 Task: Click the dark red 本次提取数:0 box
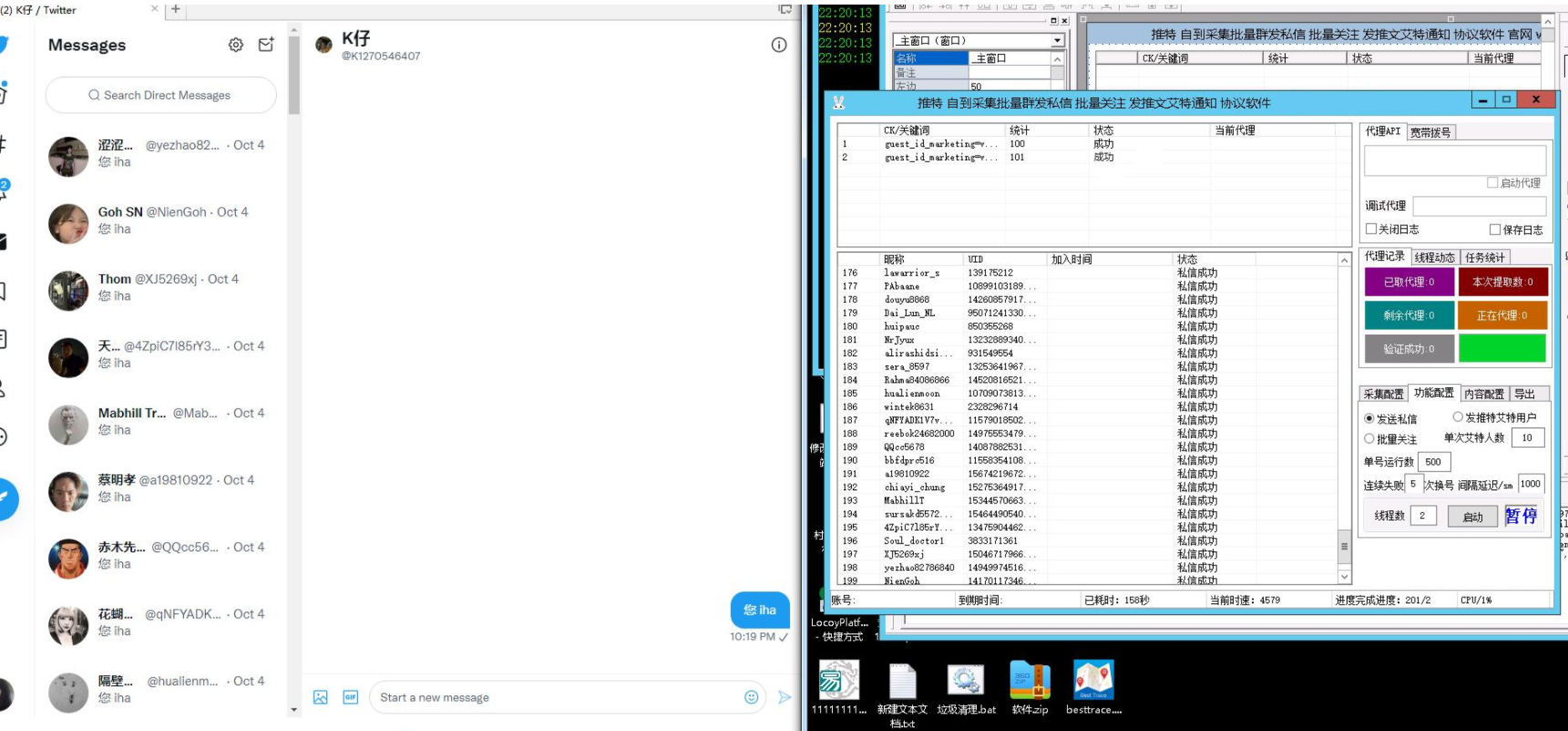point(1502,282)
